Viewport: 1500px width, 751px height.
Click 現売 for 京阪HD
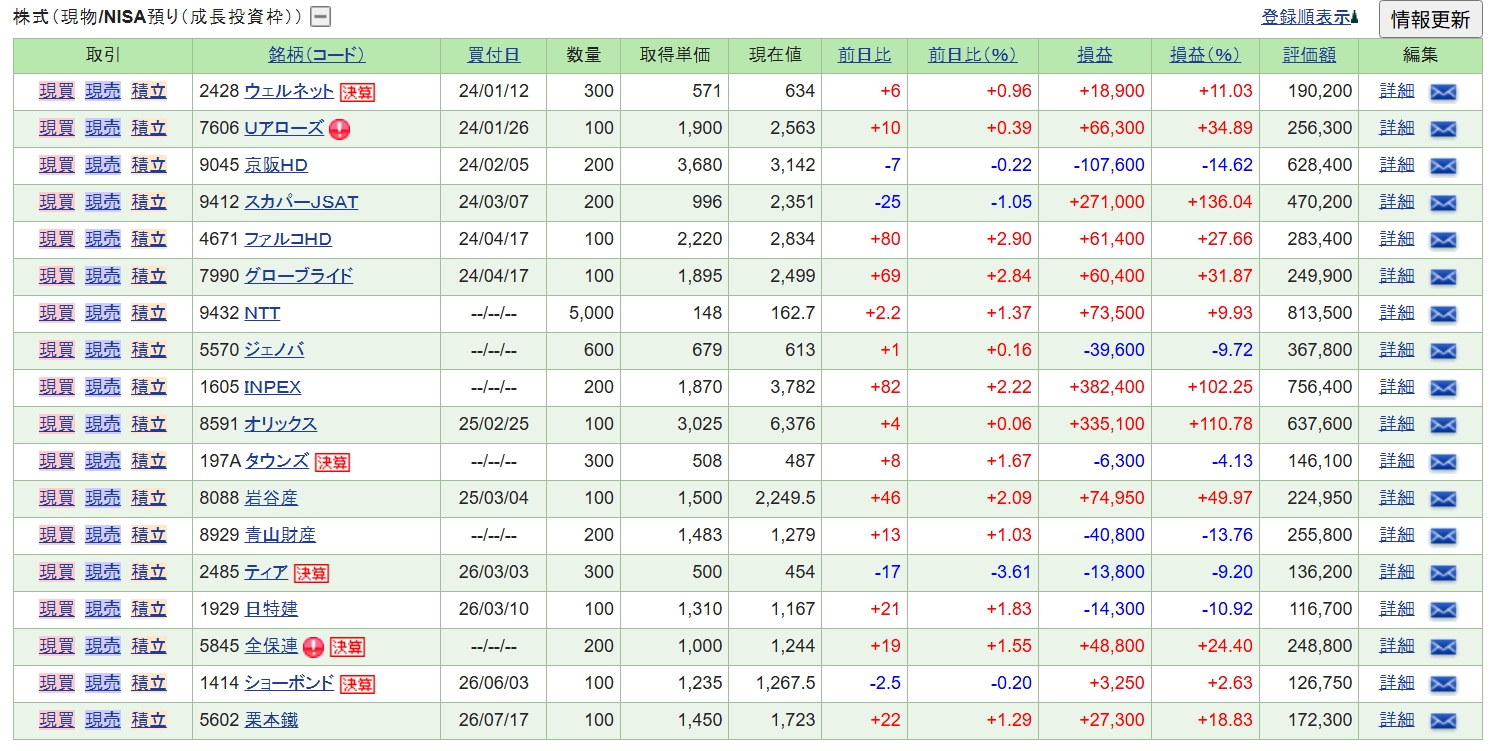tap(103, 165)
